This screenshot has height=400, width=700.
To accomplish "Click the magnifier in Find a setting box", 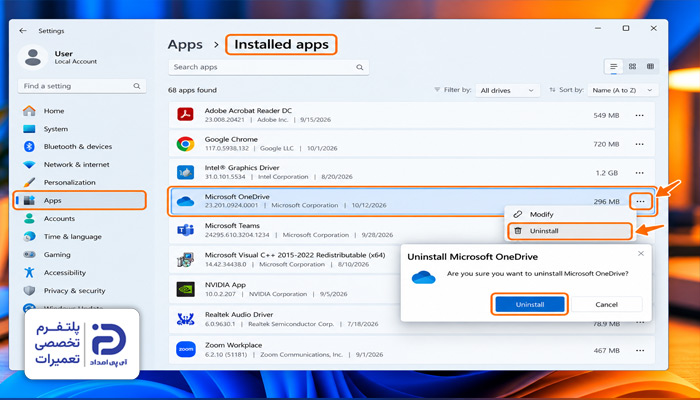I will (x=137, y=86).
